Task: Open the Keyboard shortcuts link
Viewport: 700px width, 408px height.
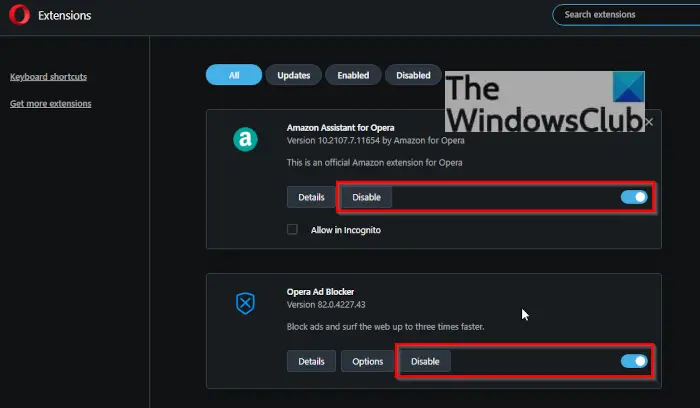Action: 48,77
